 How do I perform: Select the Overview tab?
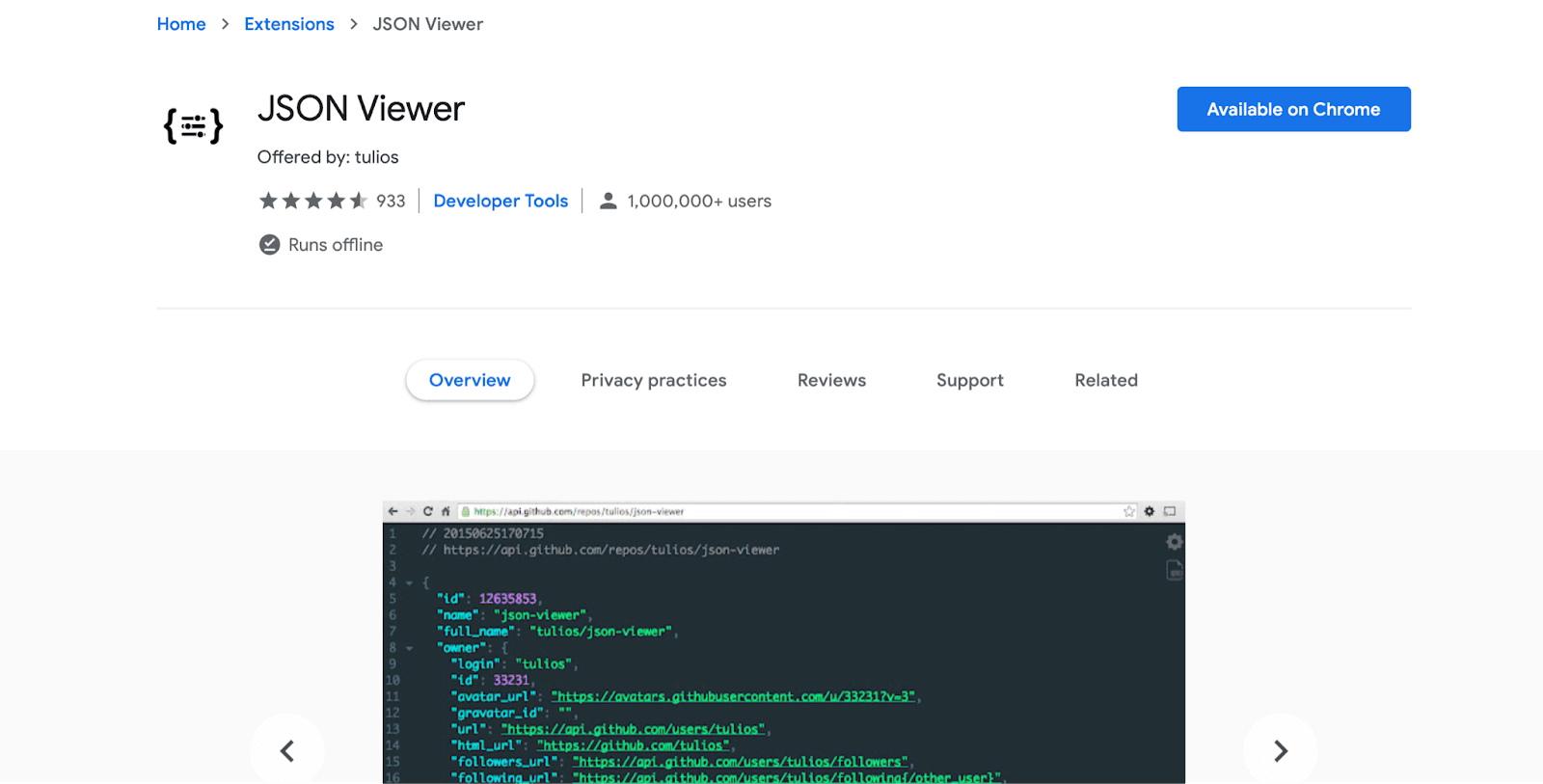click(x=470, y=380)
